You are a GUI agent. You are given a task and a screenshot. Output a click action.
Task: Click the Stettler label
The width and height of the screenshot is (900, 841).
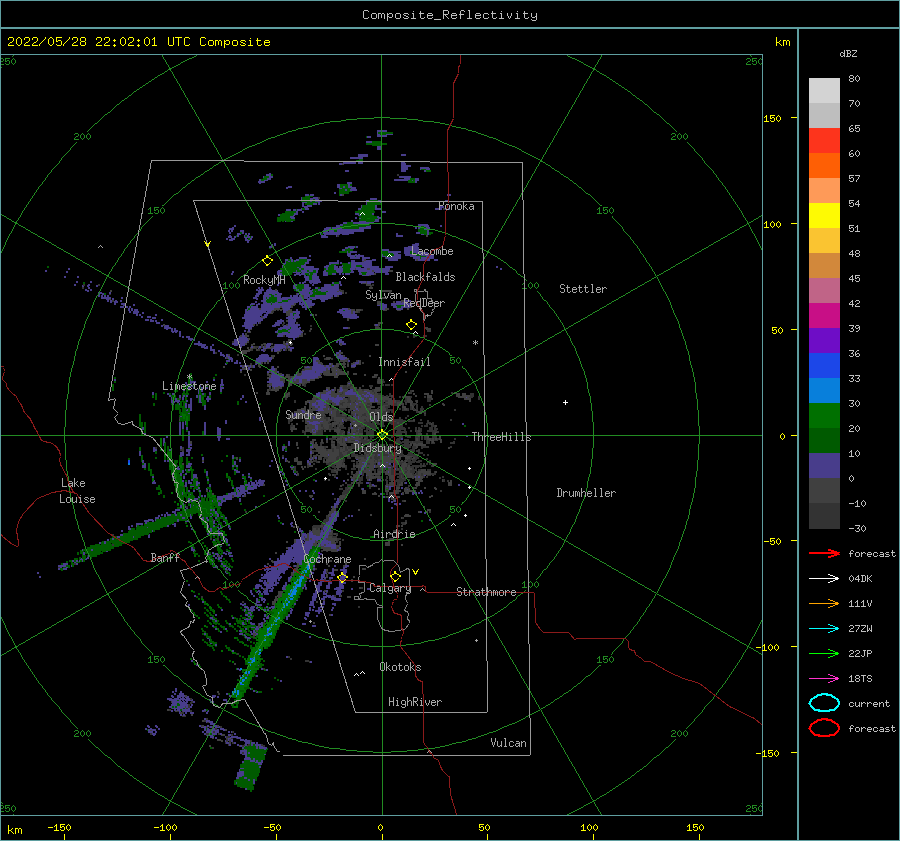(x=583, y=289)
